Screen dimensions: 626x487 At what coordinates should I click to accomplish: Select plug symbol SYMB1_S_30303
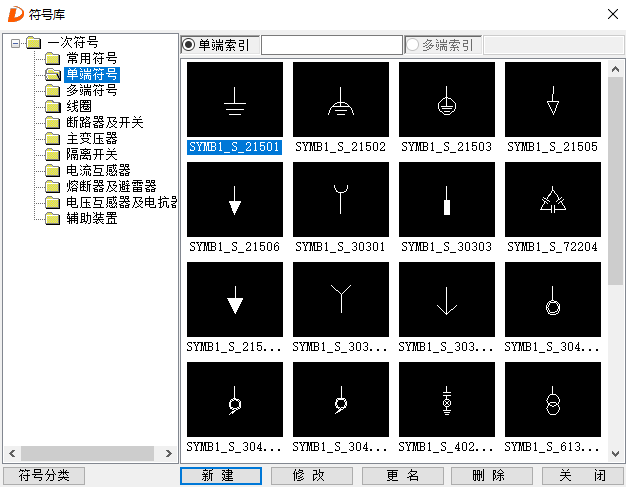pos(447,199)
